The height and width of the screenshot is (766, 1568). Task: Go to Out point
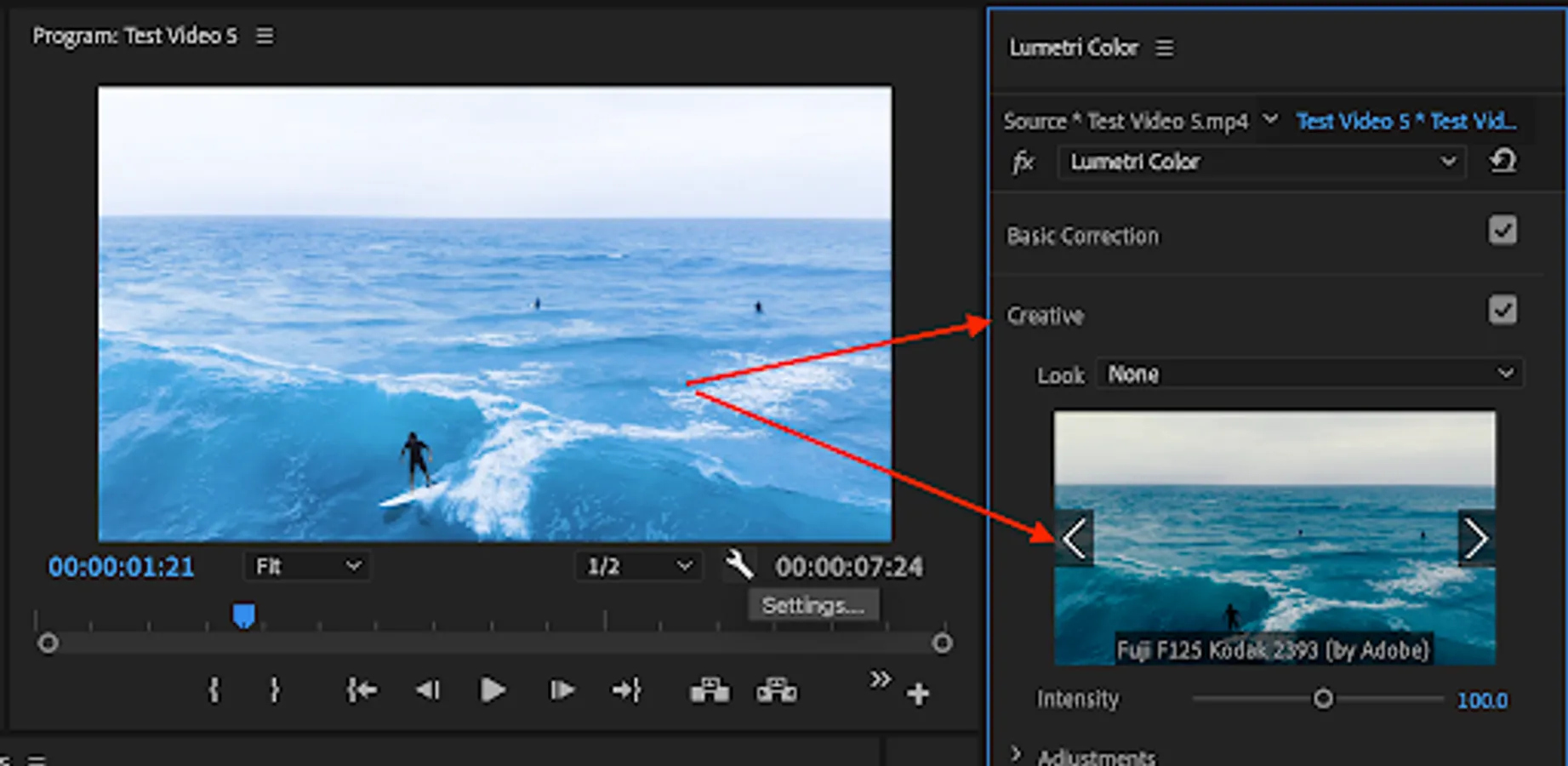point(626,690)
